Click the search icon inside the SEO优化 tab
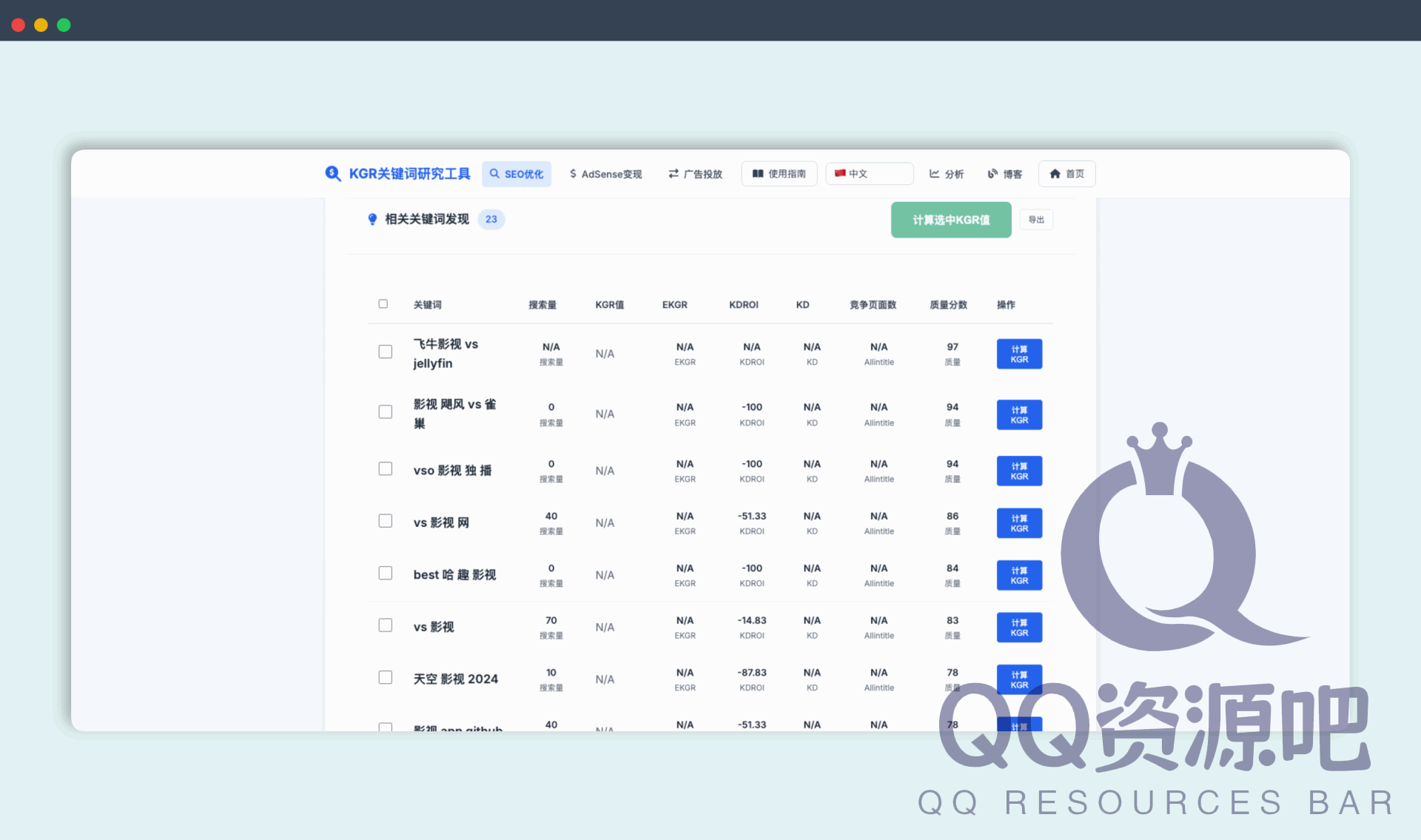The height and width of the screenshot is (840, 1421). (x=494, y=173)
